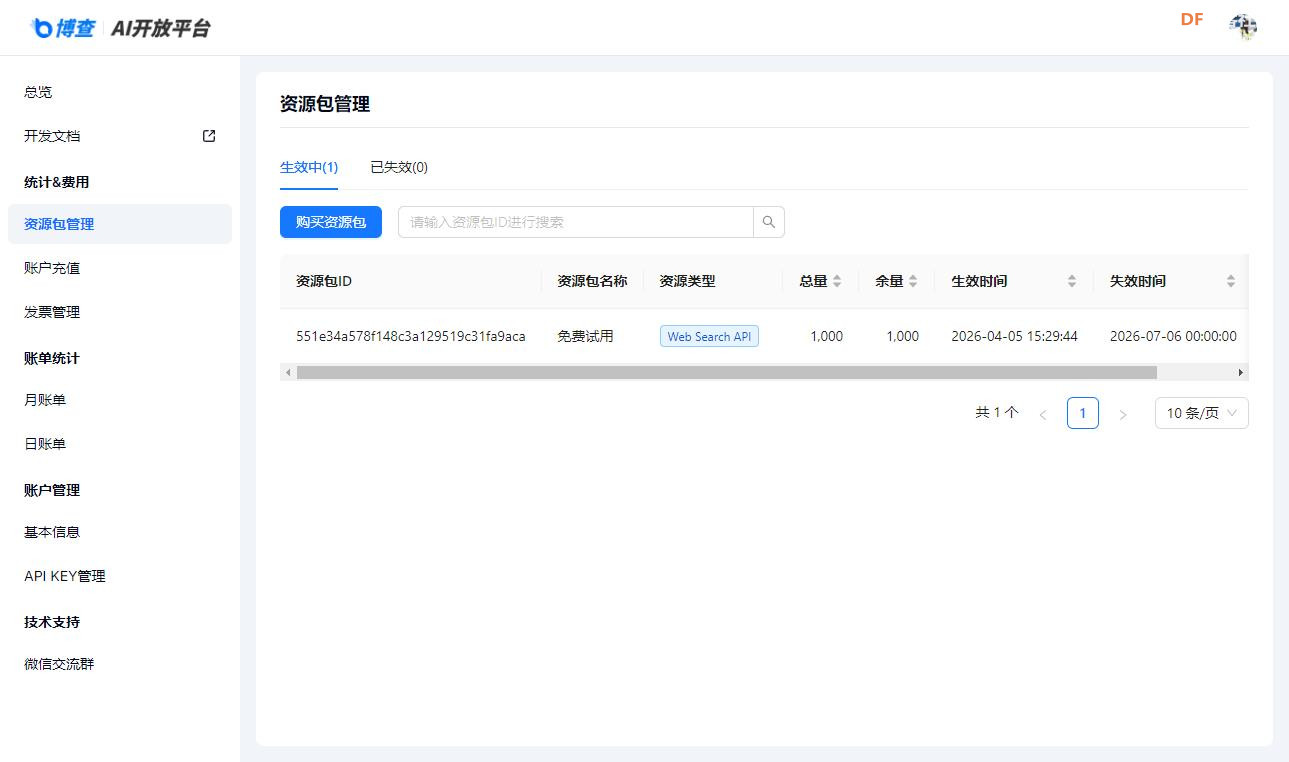Click the 购买资源包 button
Screen dimensions: 1289x762
tap(330, 221)
